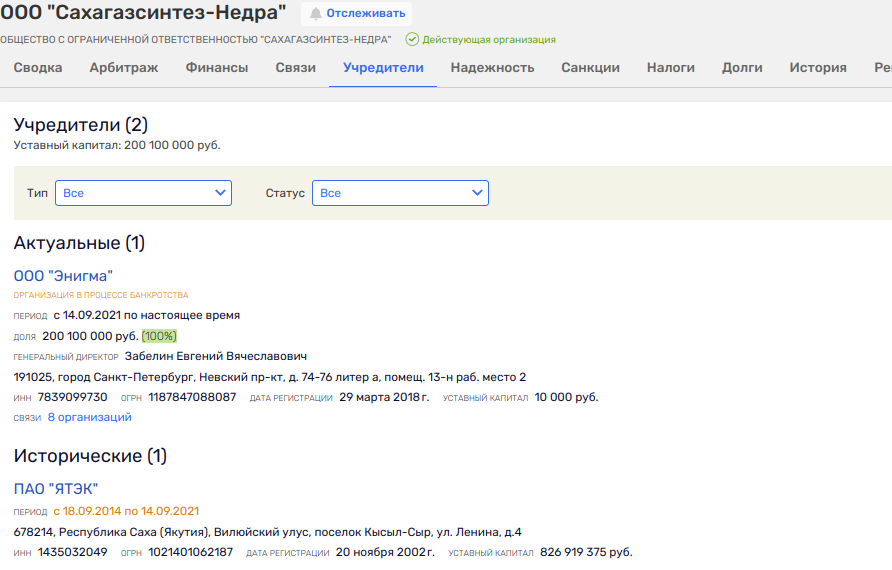
Task: Open the ООО "Энигма" company link
Action: [63, 275]
